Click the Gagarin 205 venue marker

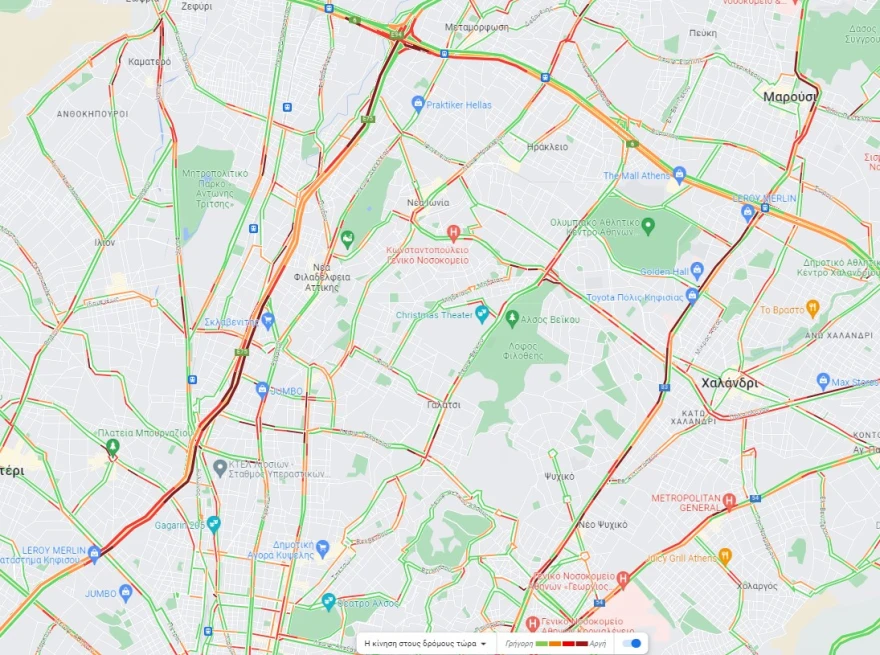click(x=213, y=525)
